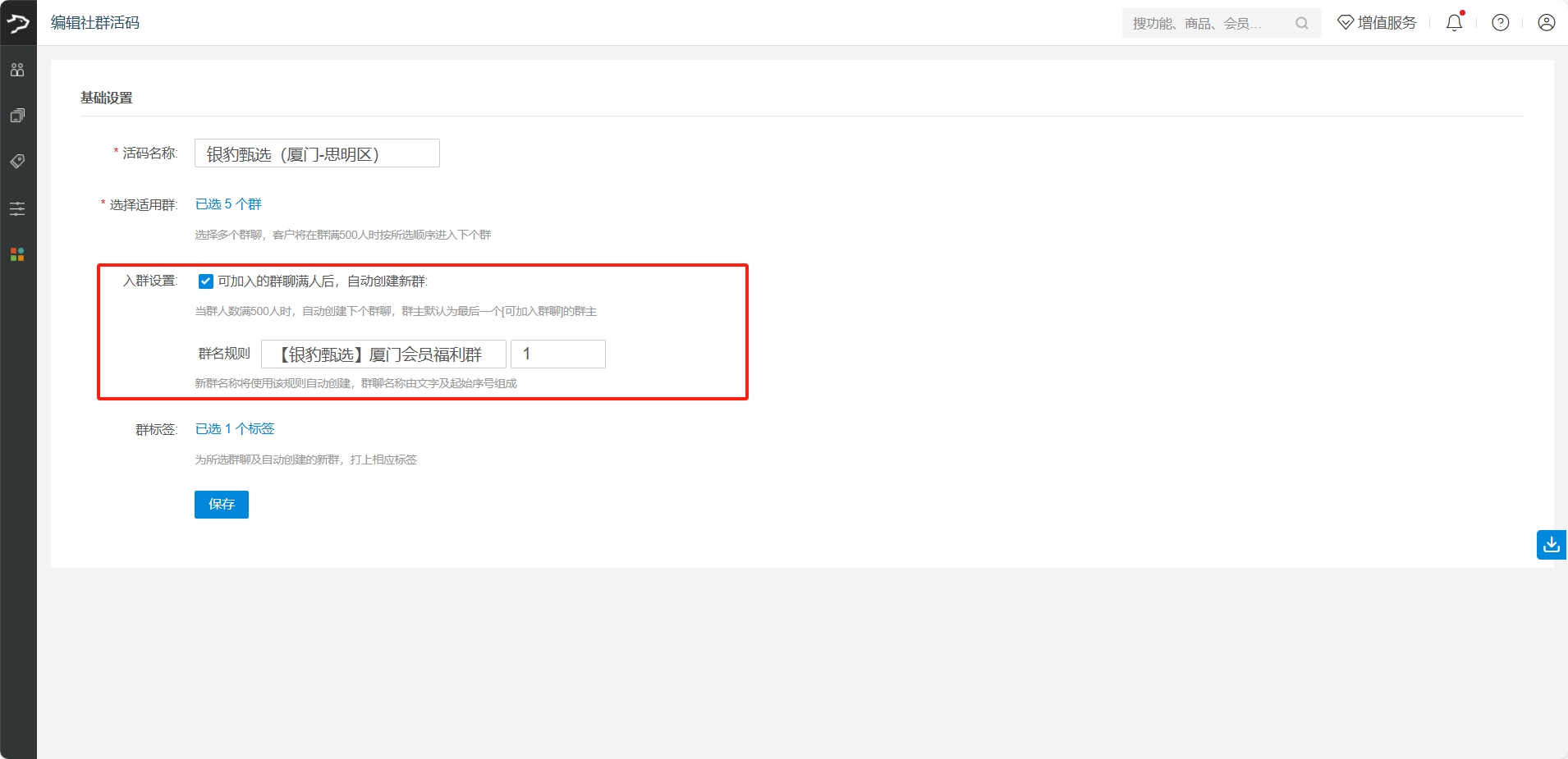
Task: Open the help question mark icon
Action: pos(1500,23)
